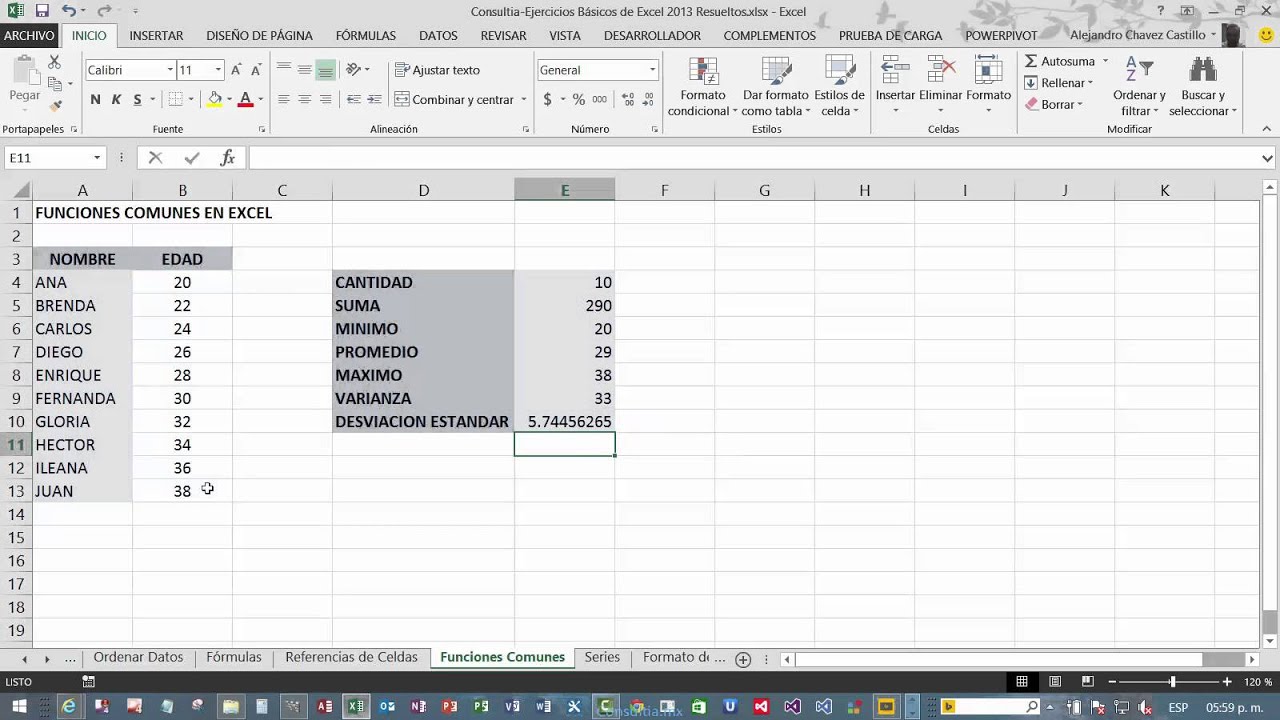Click the decrease indent icon
The height and width of the screenshot is (720, 1280).
point(353,99)
